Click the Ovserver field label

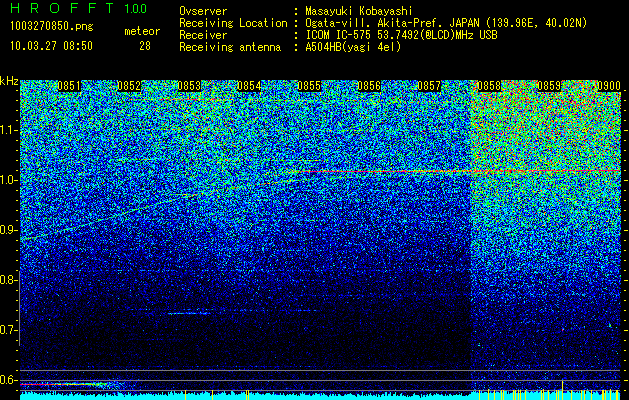point(203,11)
